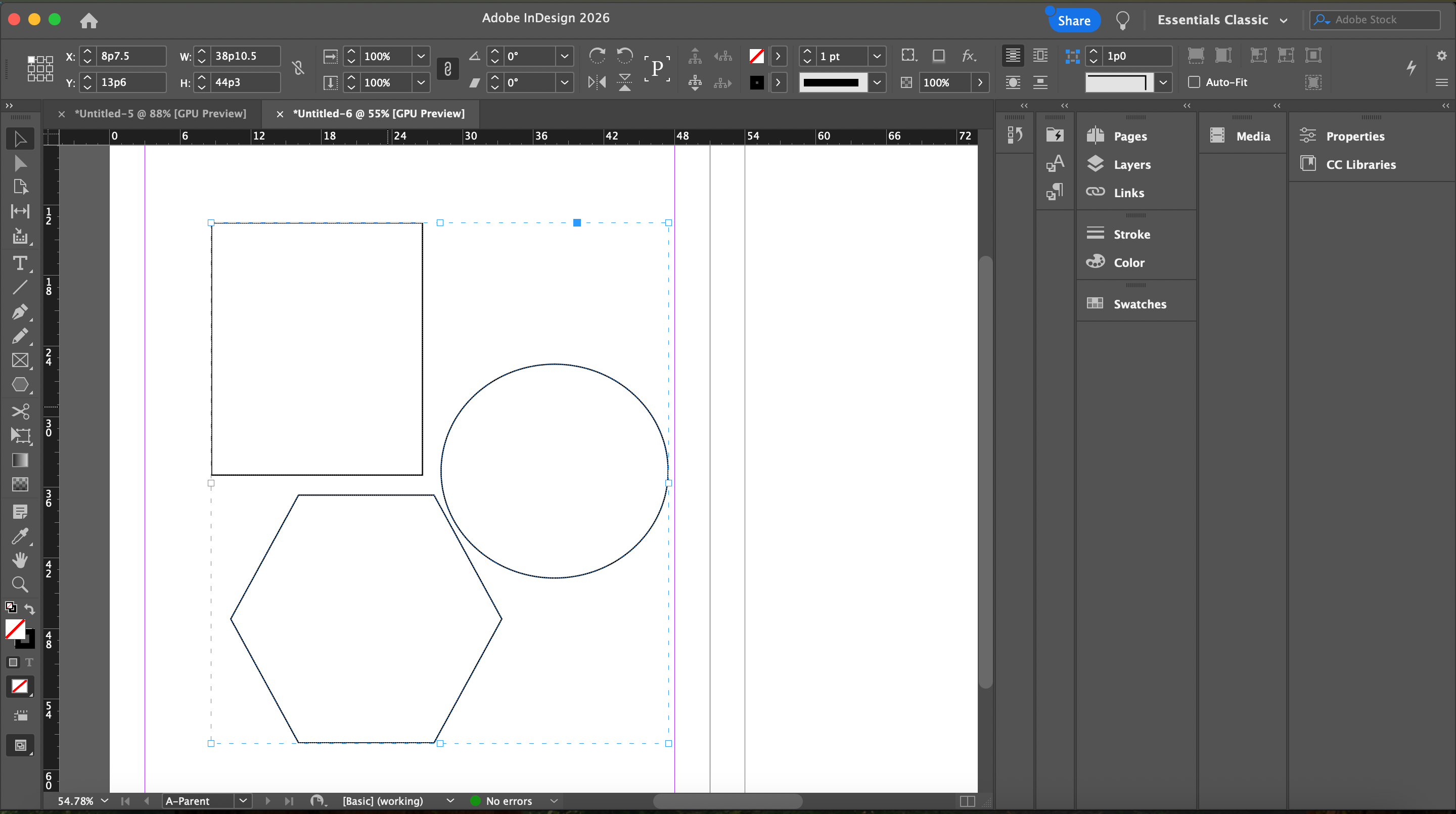Activate the Hand tool

(x=20, y=560)
